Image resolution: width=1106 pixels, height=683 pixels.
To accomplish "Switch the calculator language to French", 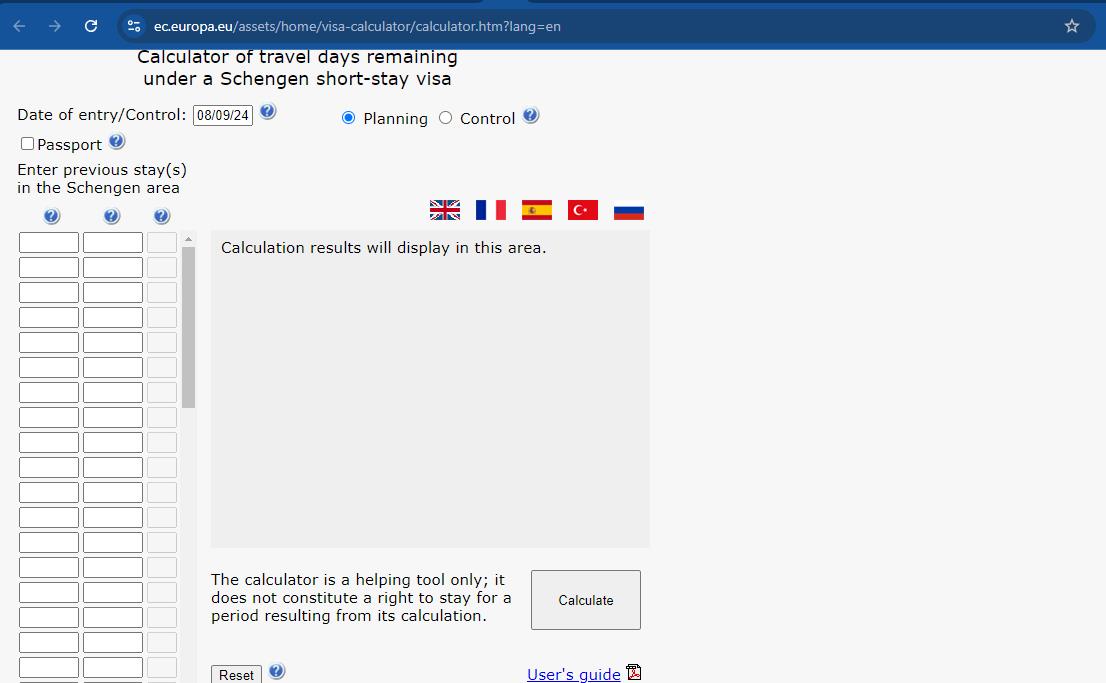I will pyautogui.click(x=490, y=210).
